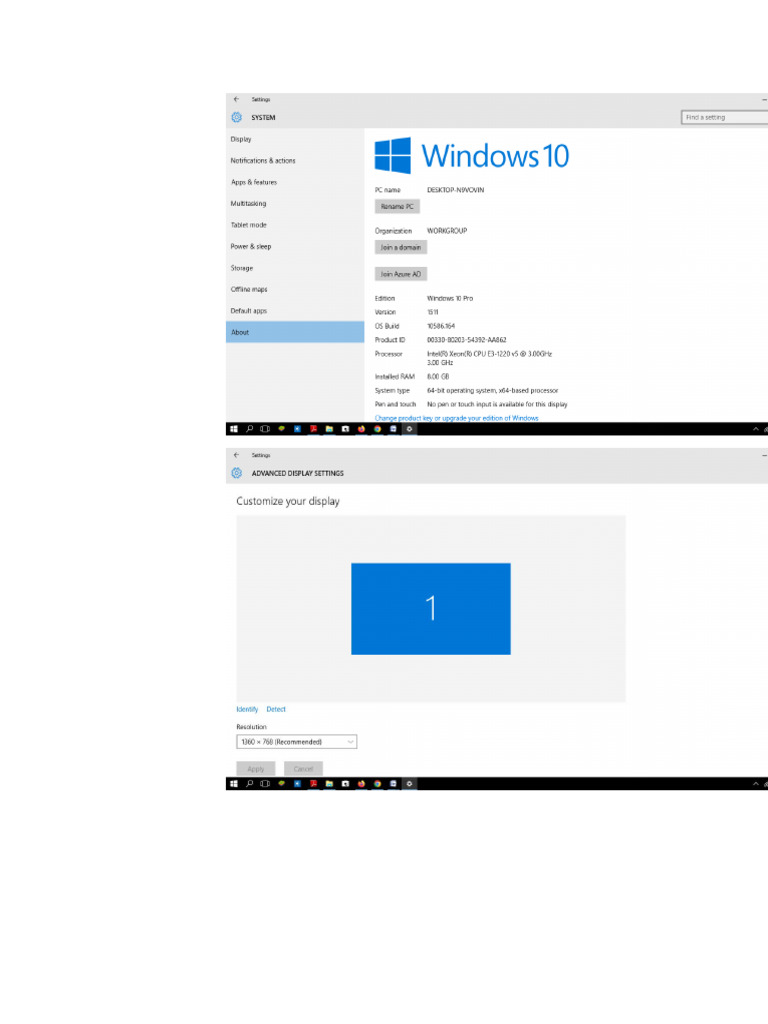Viewport: 768px width, 1024px height.
Task: Launch Chrome from the taskbar under Advanced display settings
Action: tap(377, 784)
